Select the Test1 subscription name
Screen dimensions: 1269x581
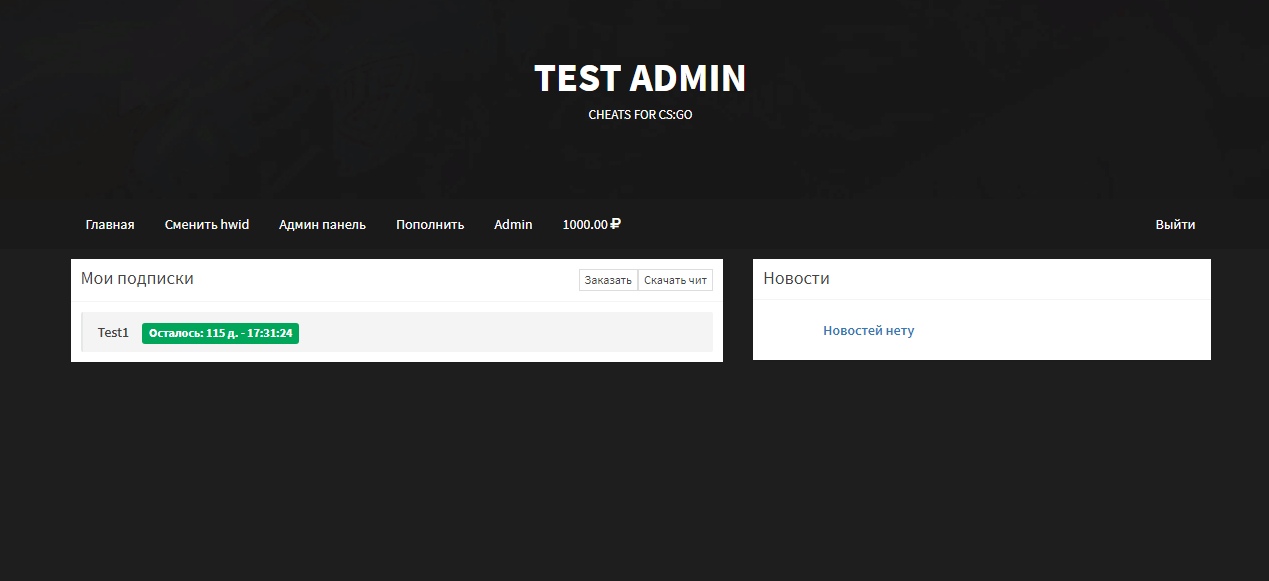pyautogui.click(x=113, y=333)
